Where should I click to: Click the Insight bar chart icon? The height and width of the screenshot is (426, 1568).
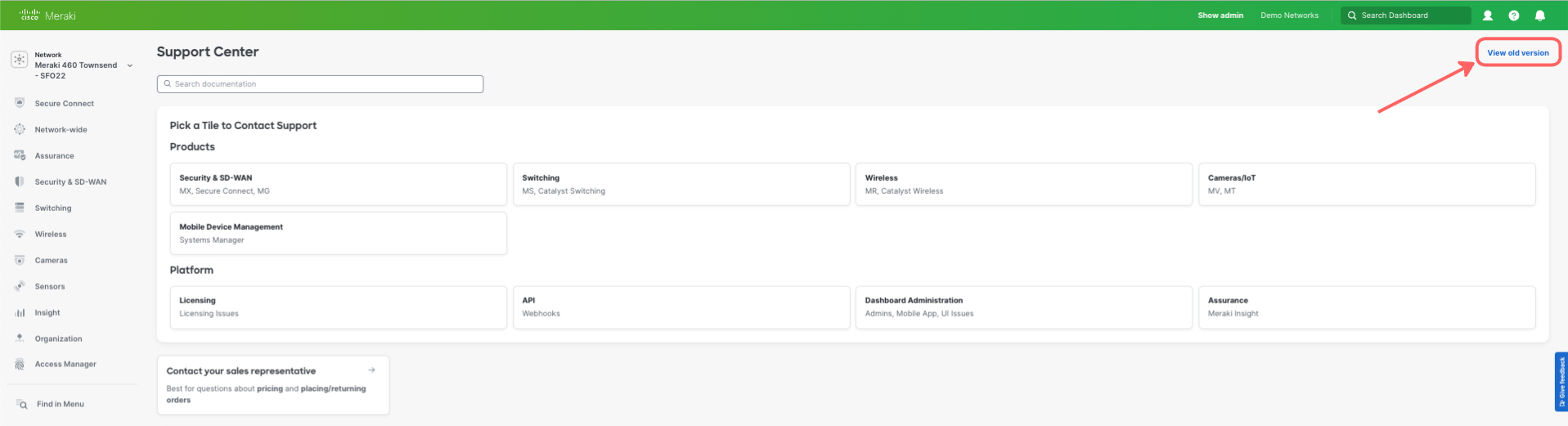point(20,312)
